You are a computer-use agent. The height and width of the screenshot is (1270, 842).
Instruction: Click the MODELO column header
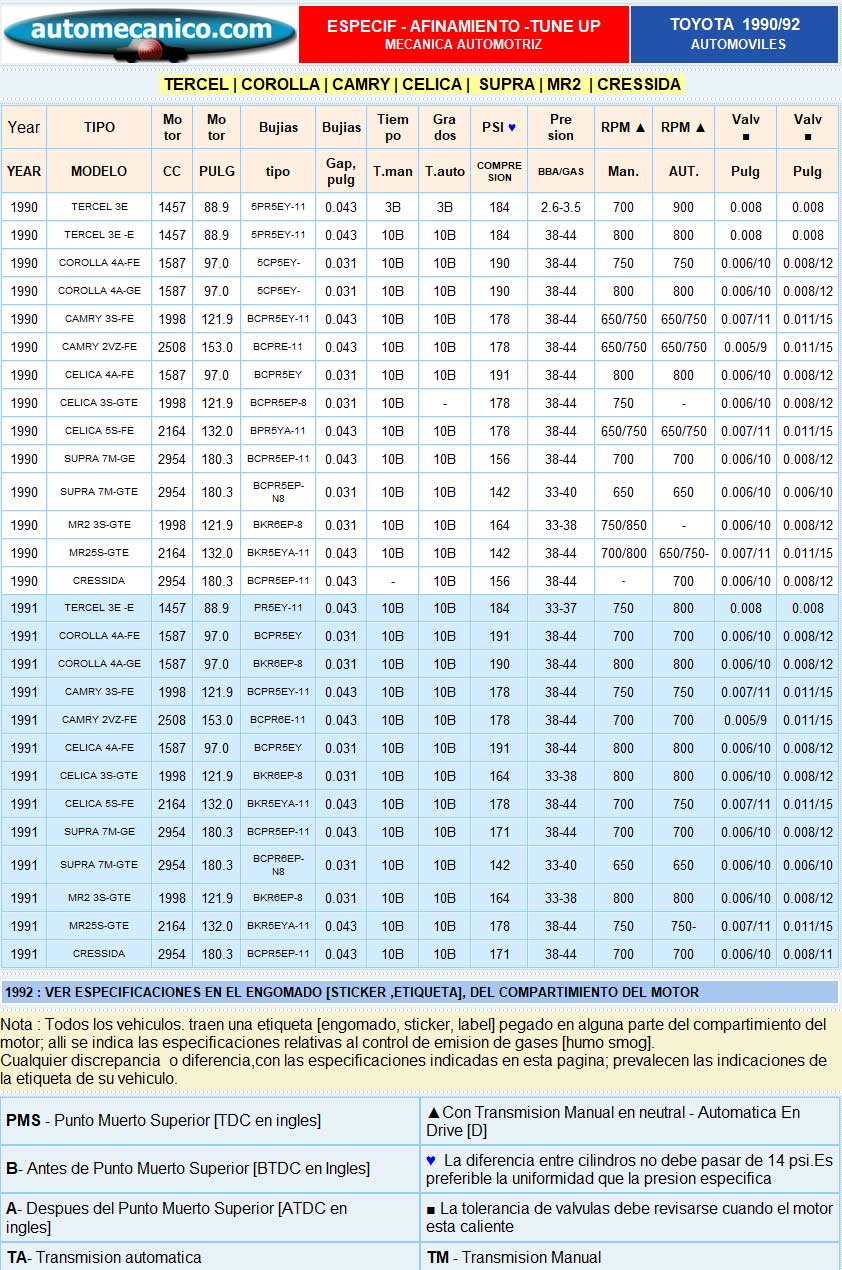pos(99,171)
